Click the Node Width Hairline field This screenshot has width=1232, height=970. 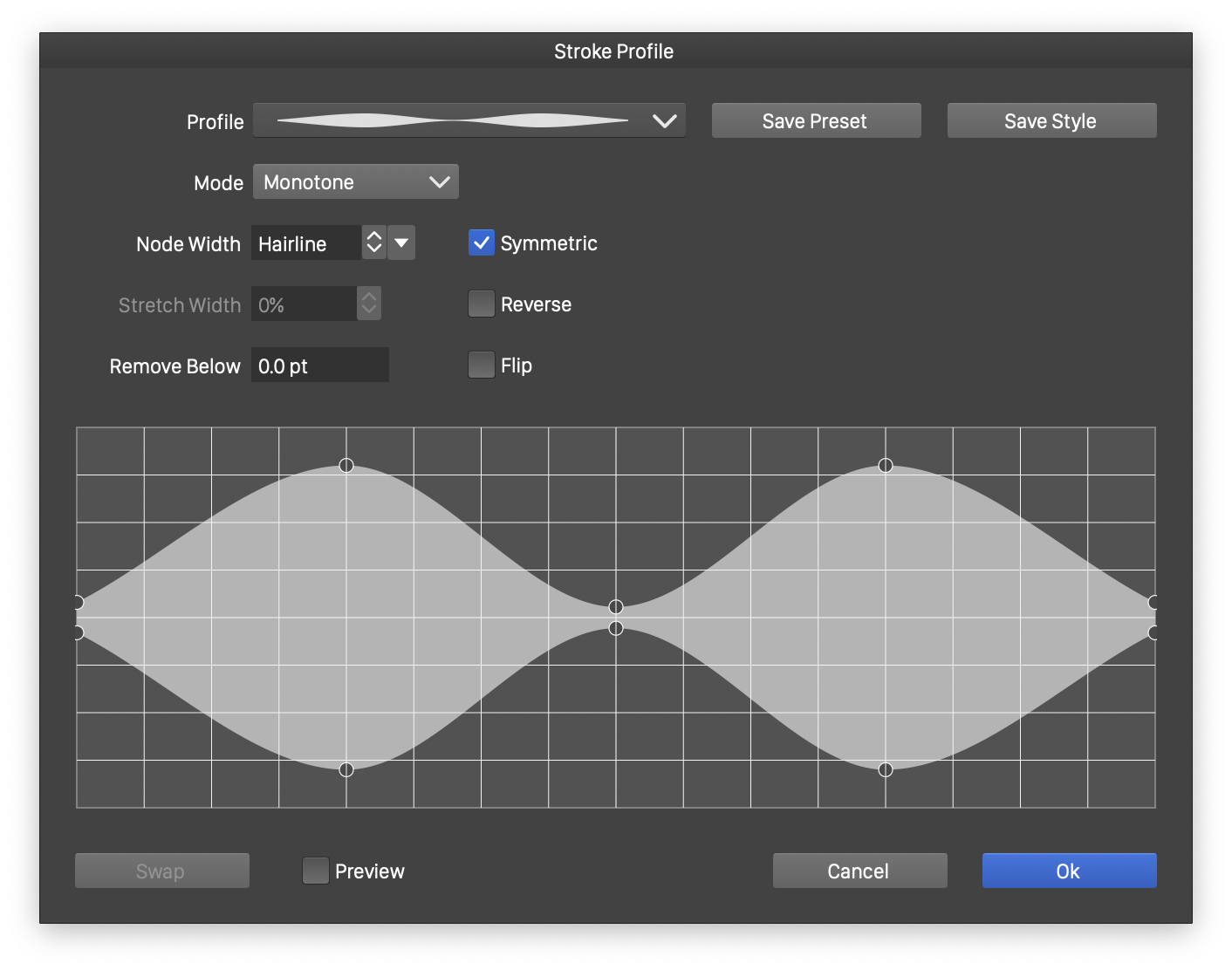tap(306, 244)
